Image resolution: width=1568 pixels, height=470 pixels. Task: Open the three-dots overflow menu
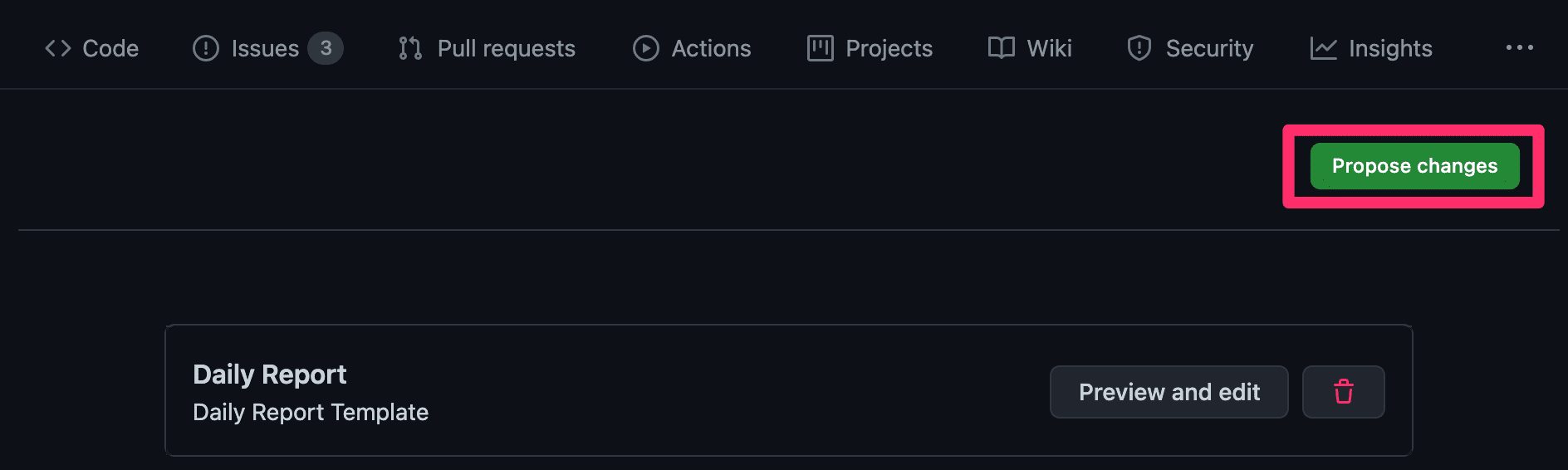tap(1519, 48)
